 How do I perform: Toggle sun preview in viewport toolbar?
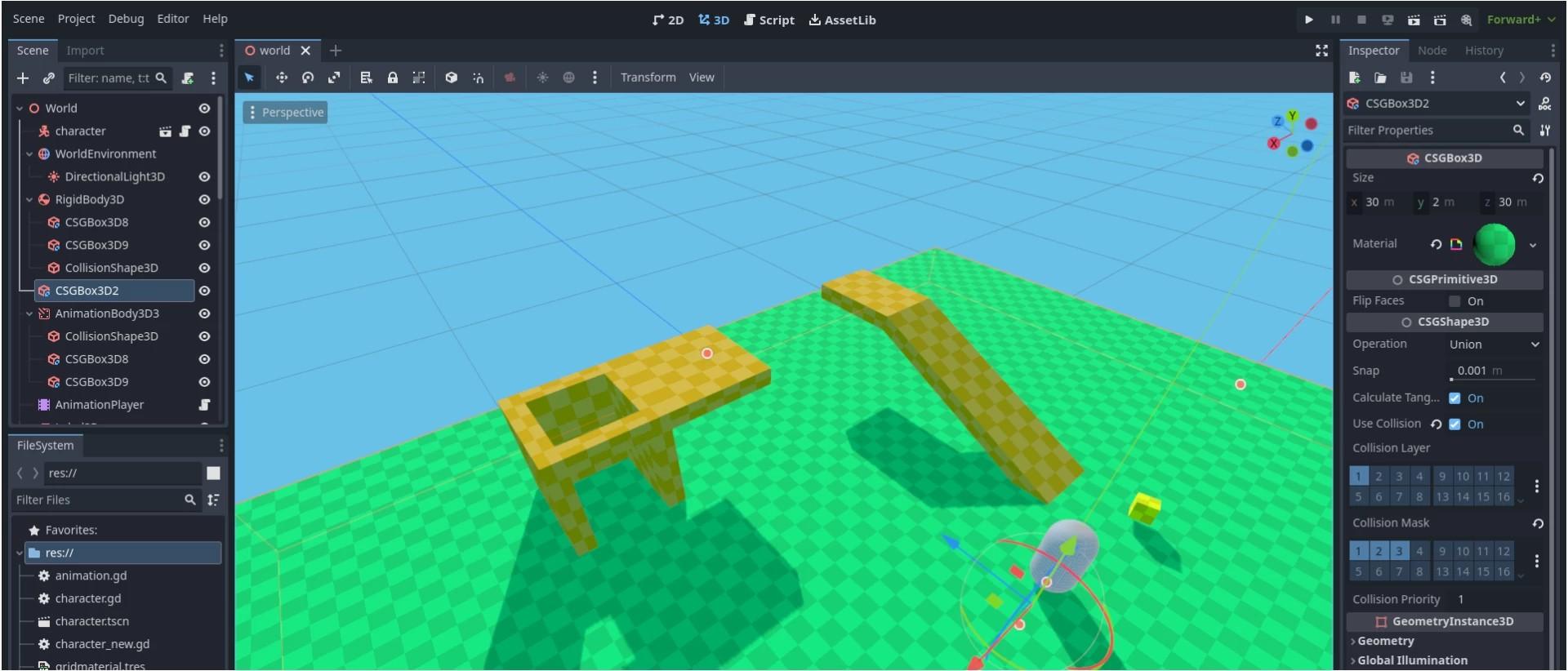(x=542, y=78)
